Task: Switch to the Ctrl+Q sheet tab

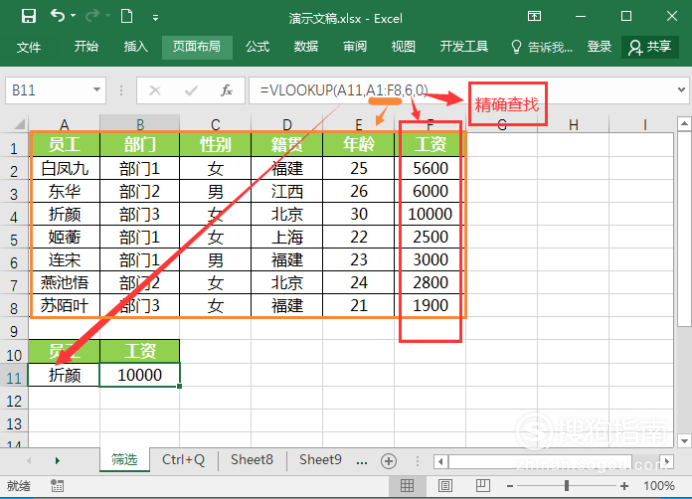Action: [184, 460]
